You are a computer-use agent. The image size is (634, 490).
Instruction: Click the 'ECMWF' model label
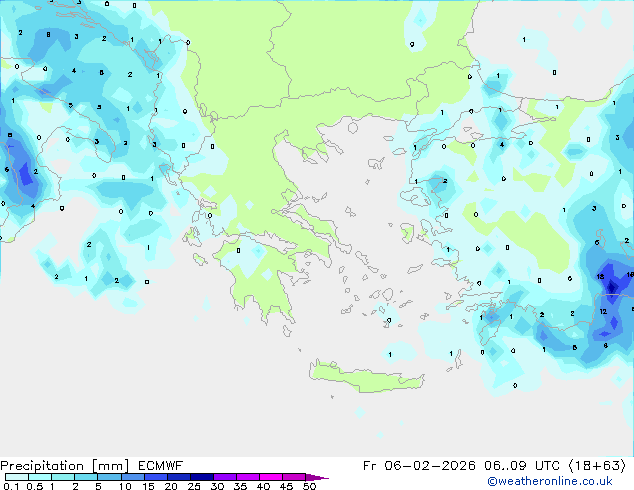coord(161,466)
